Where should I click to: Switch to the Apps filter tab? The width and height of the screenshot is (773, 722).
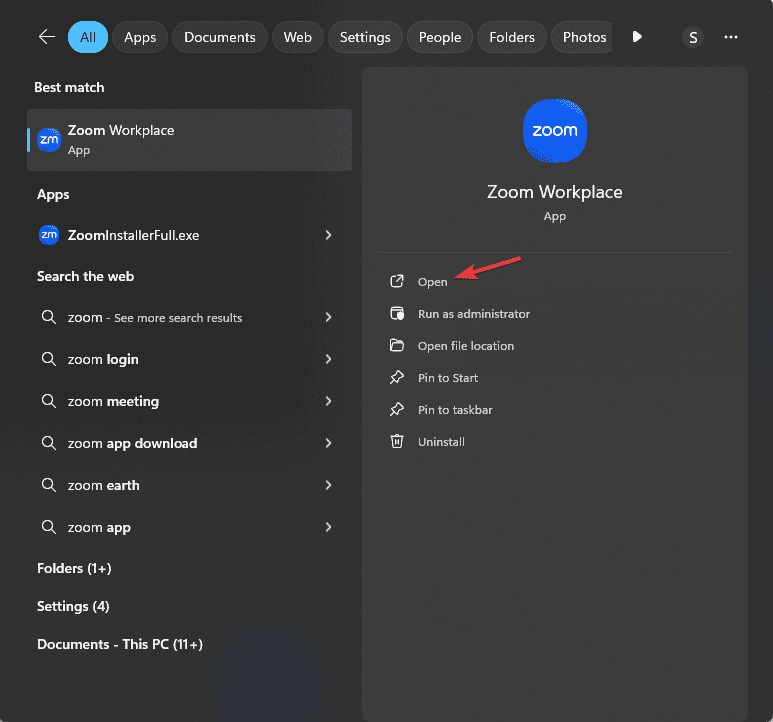point(140,37)
